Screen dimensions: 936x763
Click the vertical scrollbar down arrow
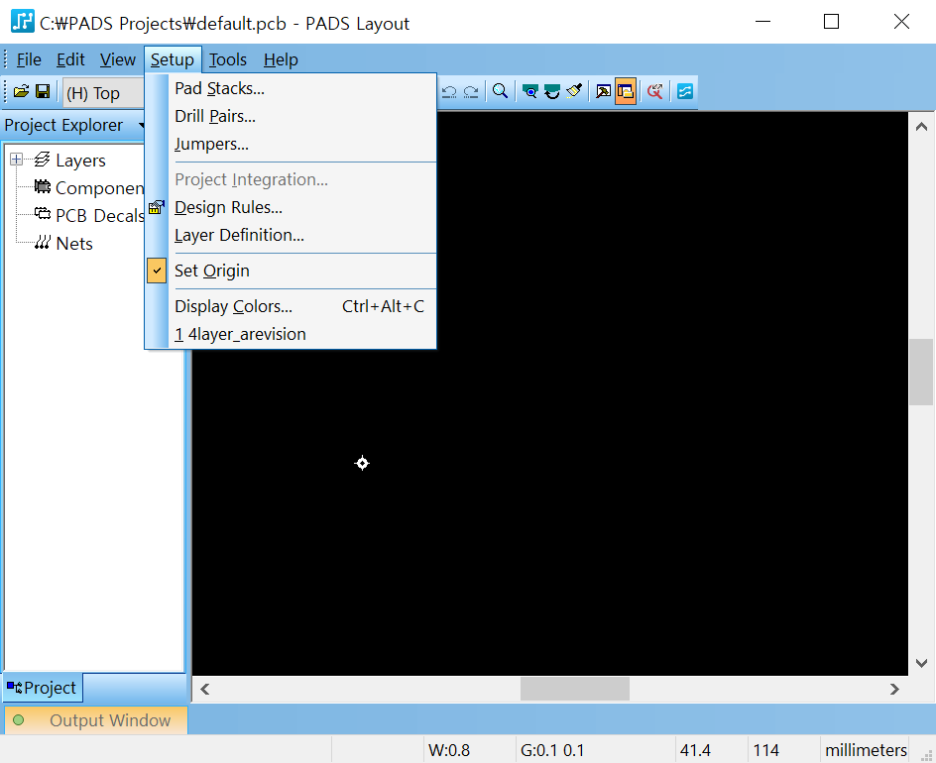pyautogui.click(x=921, y=663)
